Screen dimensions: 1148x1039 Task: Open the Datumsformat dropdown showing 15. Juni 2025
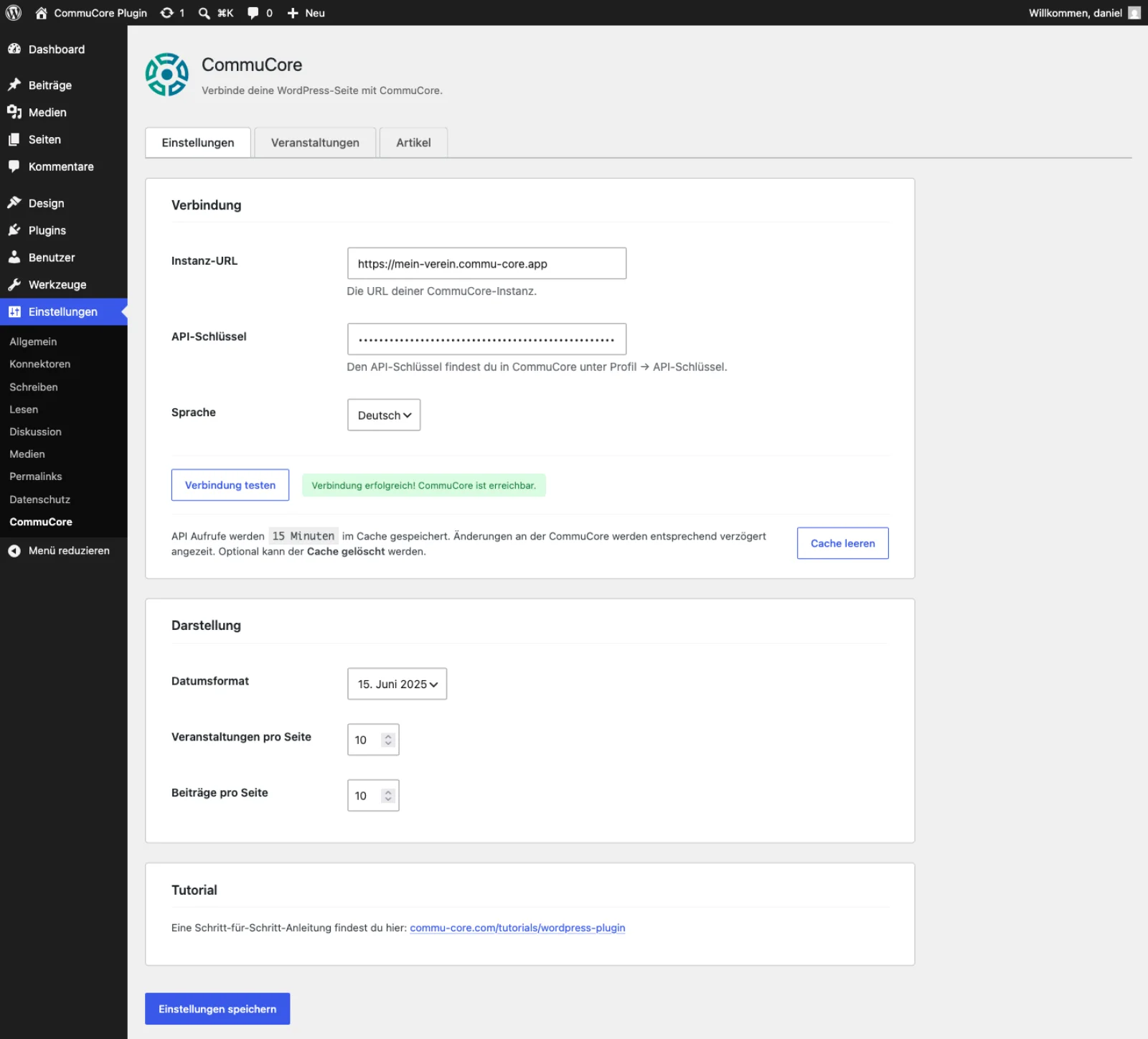coord(397,684)
